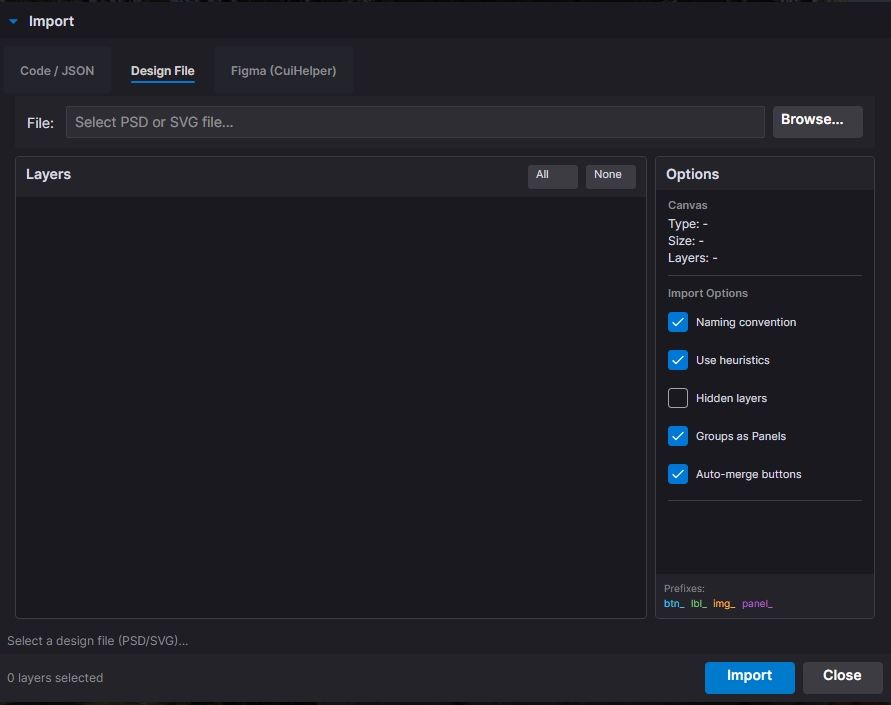
Task: Collapse the Import section triangle
Action: [x=14, y=21]
